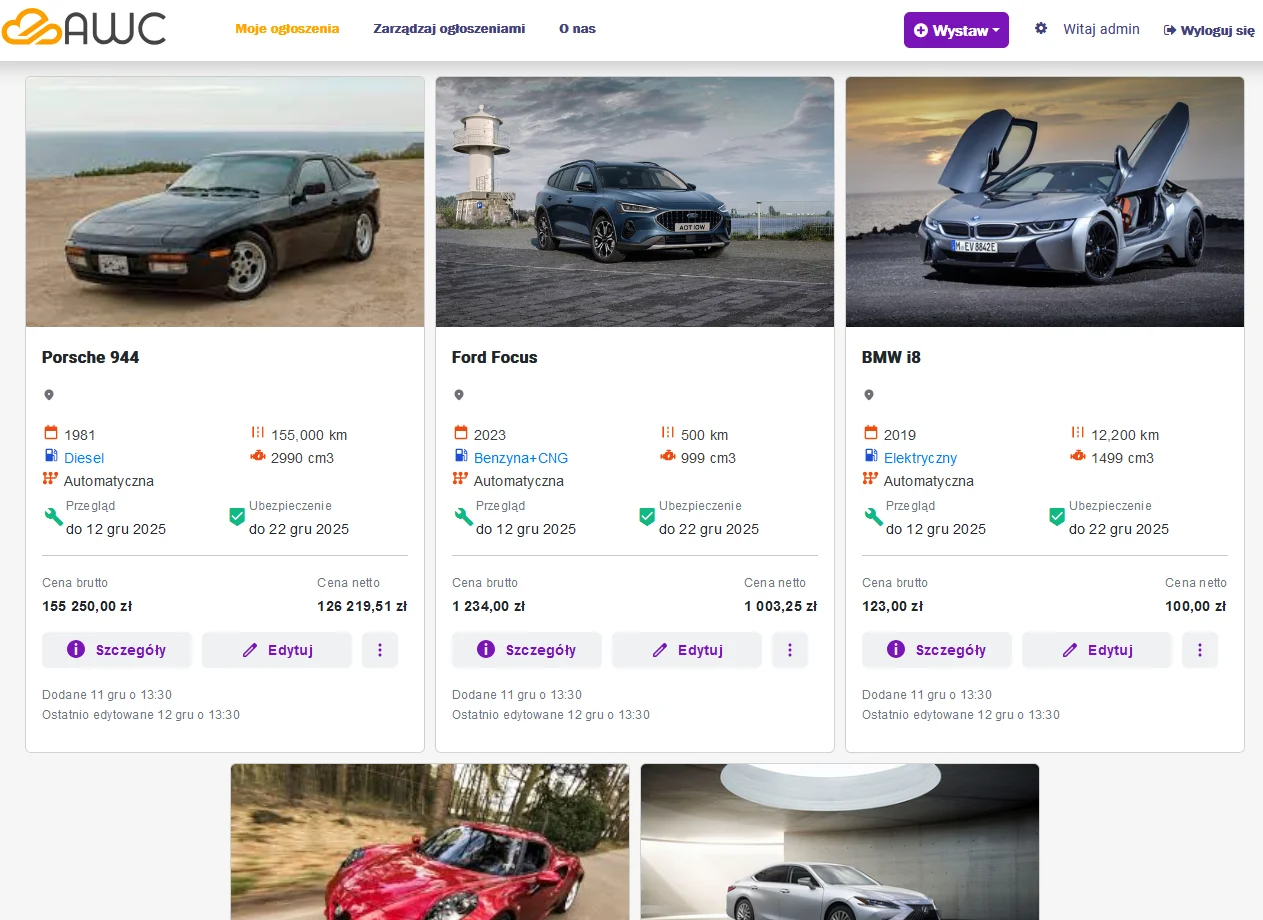1263x920 pixels.
Task: Go to Zarządzaj ogłoszeniami menu item
Action: pyautogui.click(x=449, y=29)
